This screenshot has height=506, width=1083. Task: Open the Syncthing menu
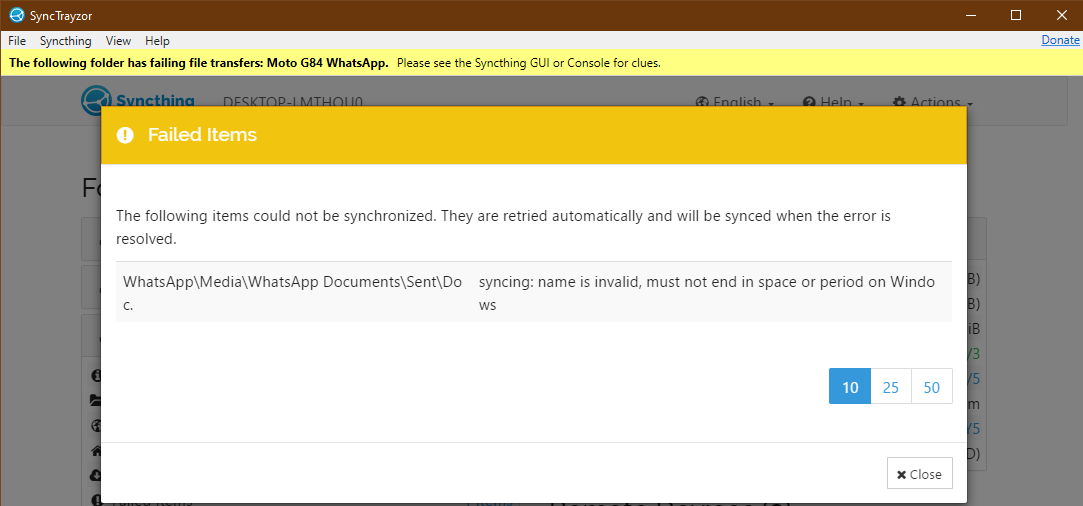(x=66, y=41)
